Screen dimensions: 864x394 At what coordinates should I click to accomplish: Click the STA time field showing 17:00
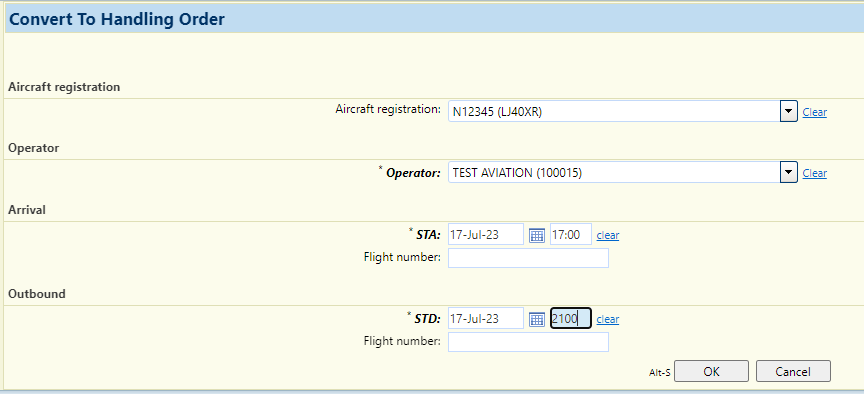pos(571,234)
